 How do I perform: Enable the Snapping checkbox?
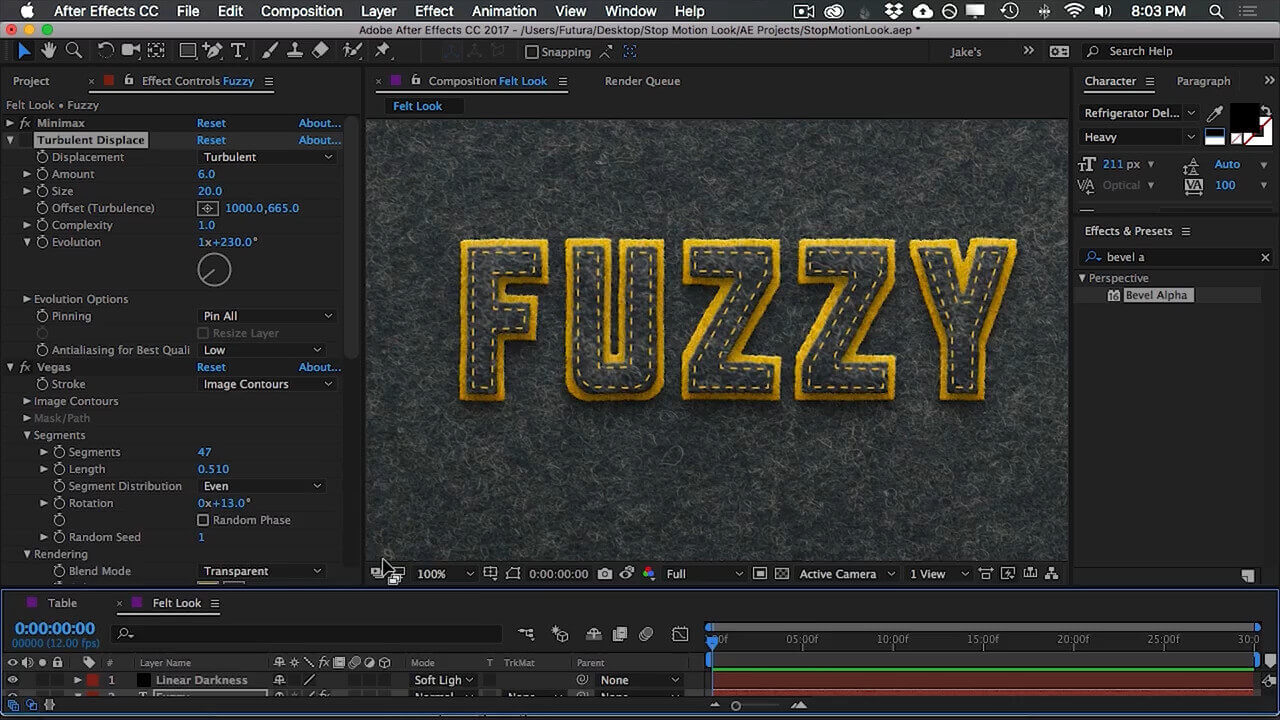[532, 52]
